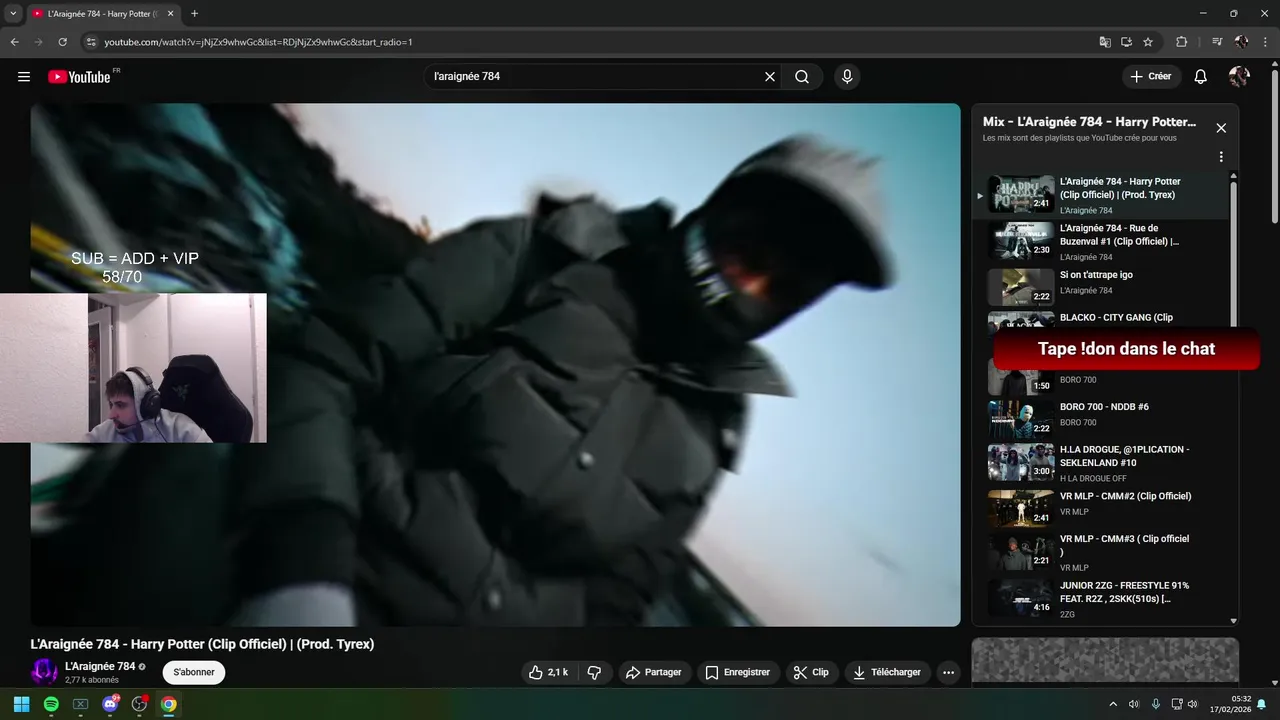1280x720 pixels.
Task: Download with Télécharger button
Action: tap(888, 673)
